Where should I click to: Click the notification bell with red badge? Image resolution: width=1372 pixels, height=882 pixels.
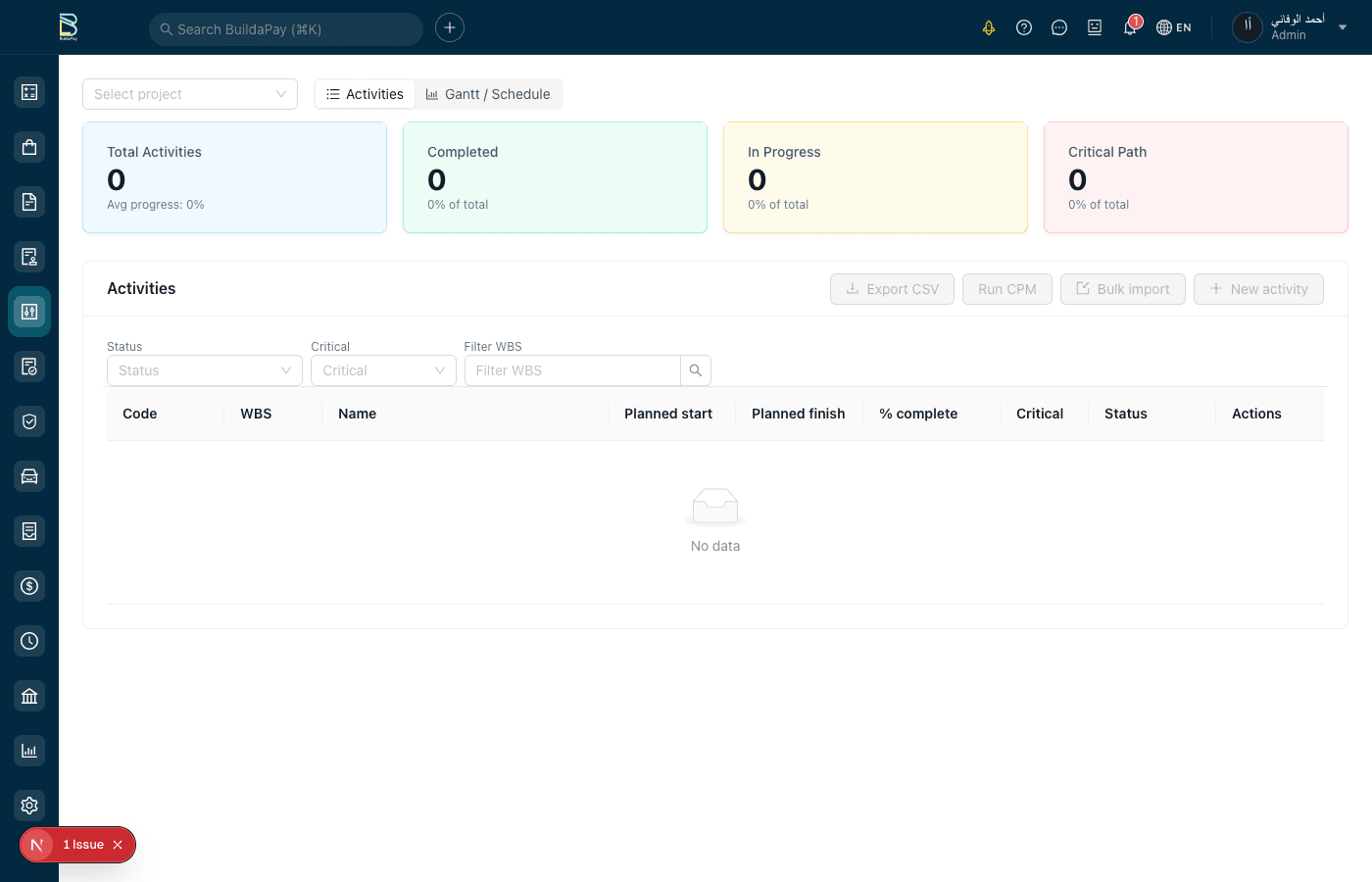[x=1130, y=27]
